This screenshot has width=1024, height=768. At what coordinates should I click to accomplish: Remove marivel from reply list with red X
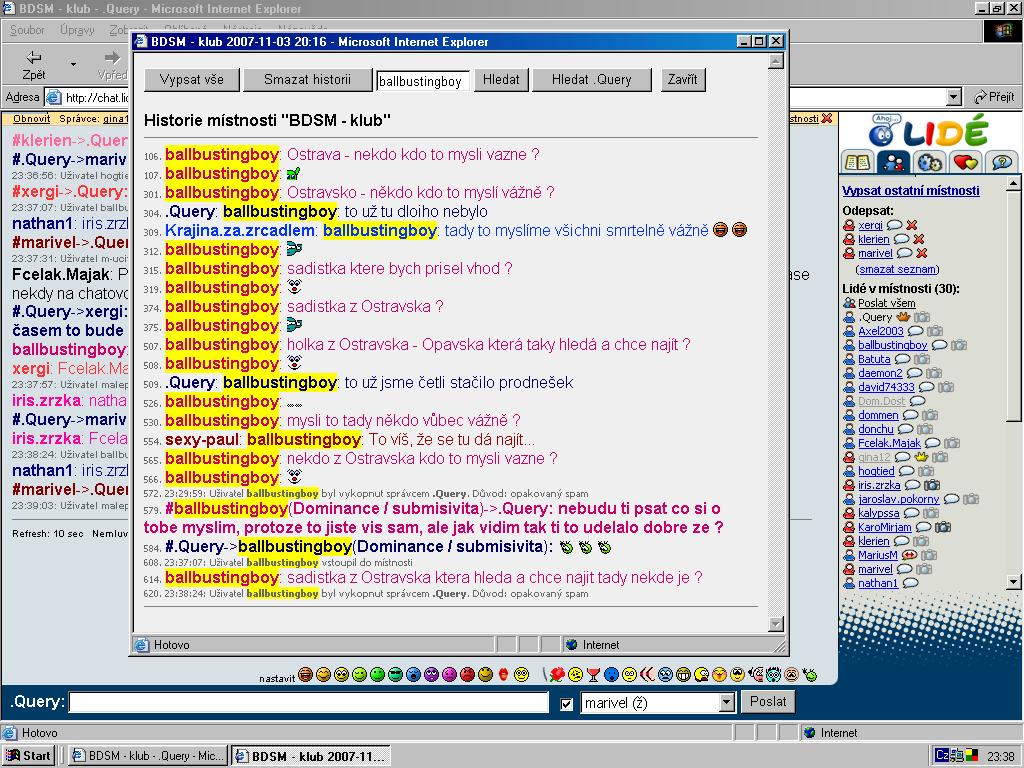tap(921, 253)
